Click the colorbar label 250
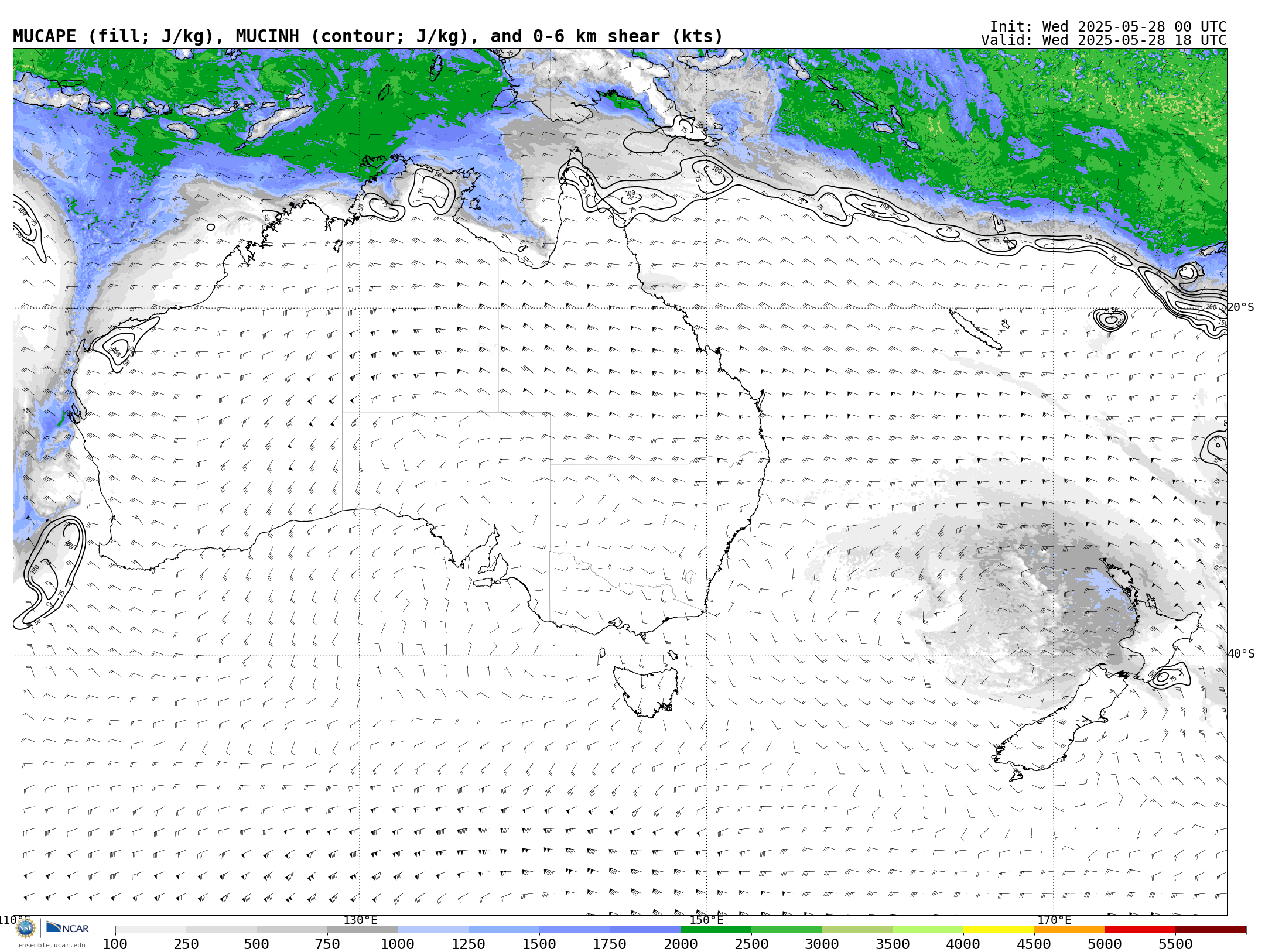 point(186,944)
